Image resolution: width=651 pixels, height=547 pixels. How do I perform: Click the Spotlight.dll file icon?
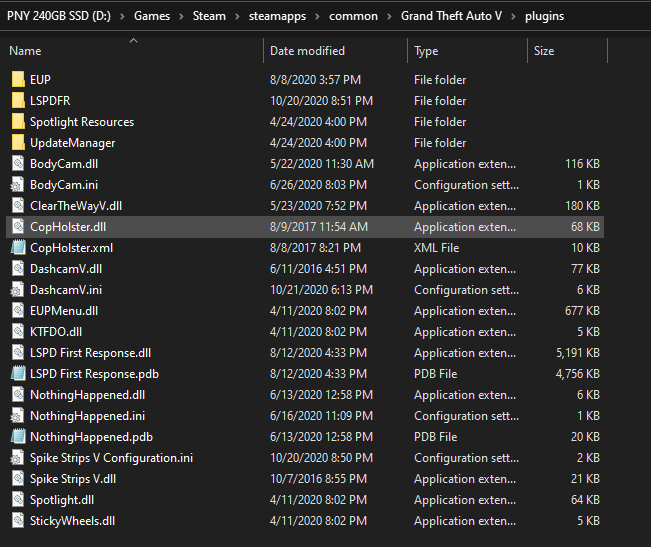(18, 500)
